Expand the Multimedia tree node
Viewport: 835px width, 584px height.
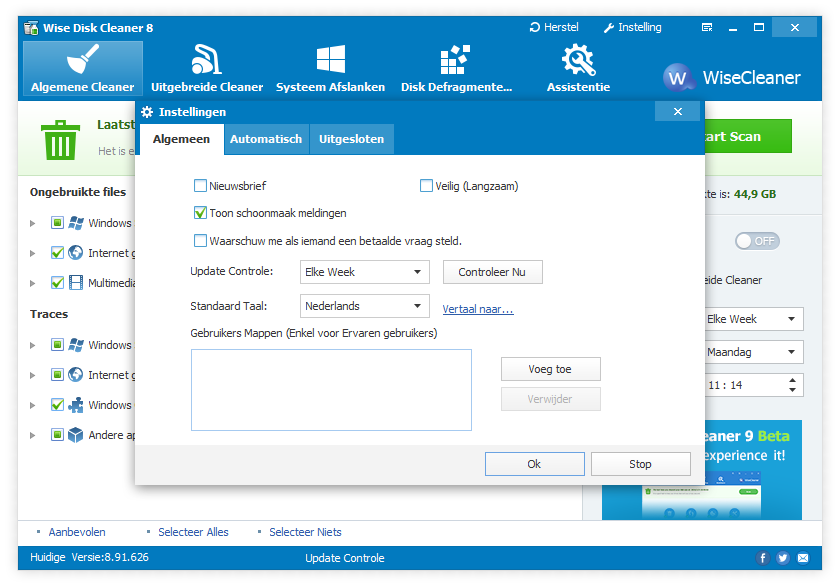pos(32,283)
